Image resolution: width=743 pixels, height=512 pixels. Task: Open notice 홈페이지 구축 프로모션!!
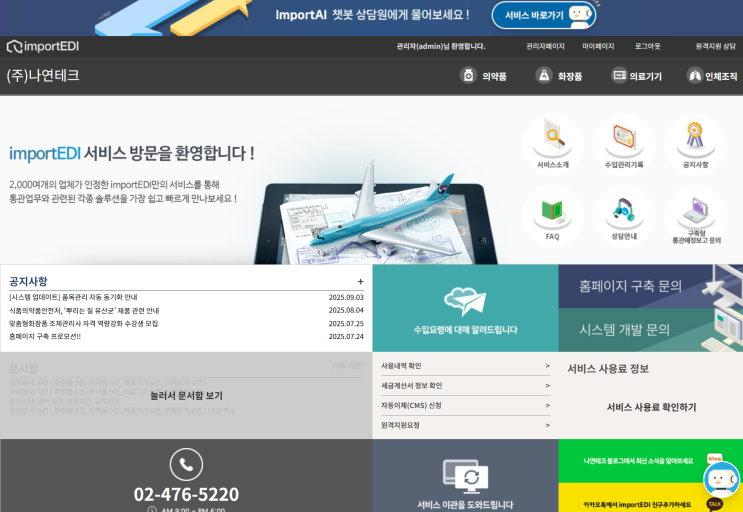point(45,336)
